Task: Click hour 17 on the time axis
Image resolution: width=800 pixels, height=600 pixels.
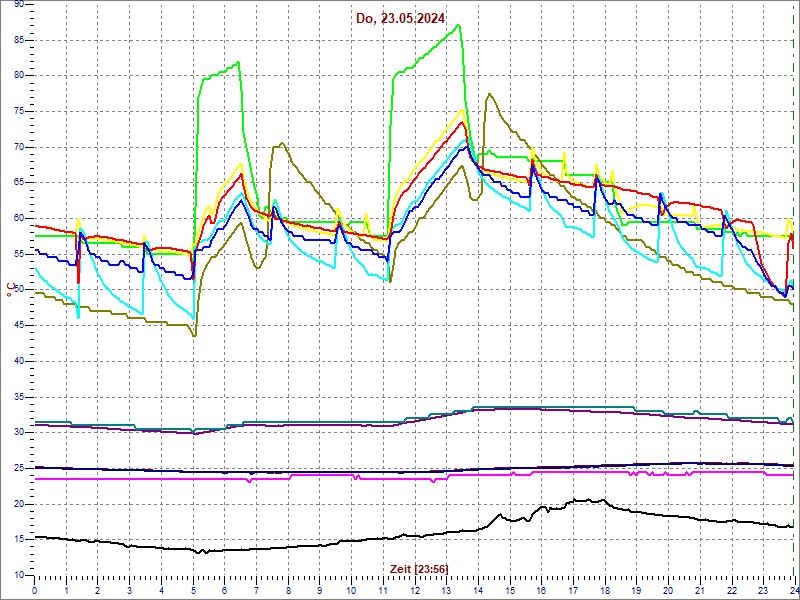Action: coord(572,590)
